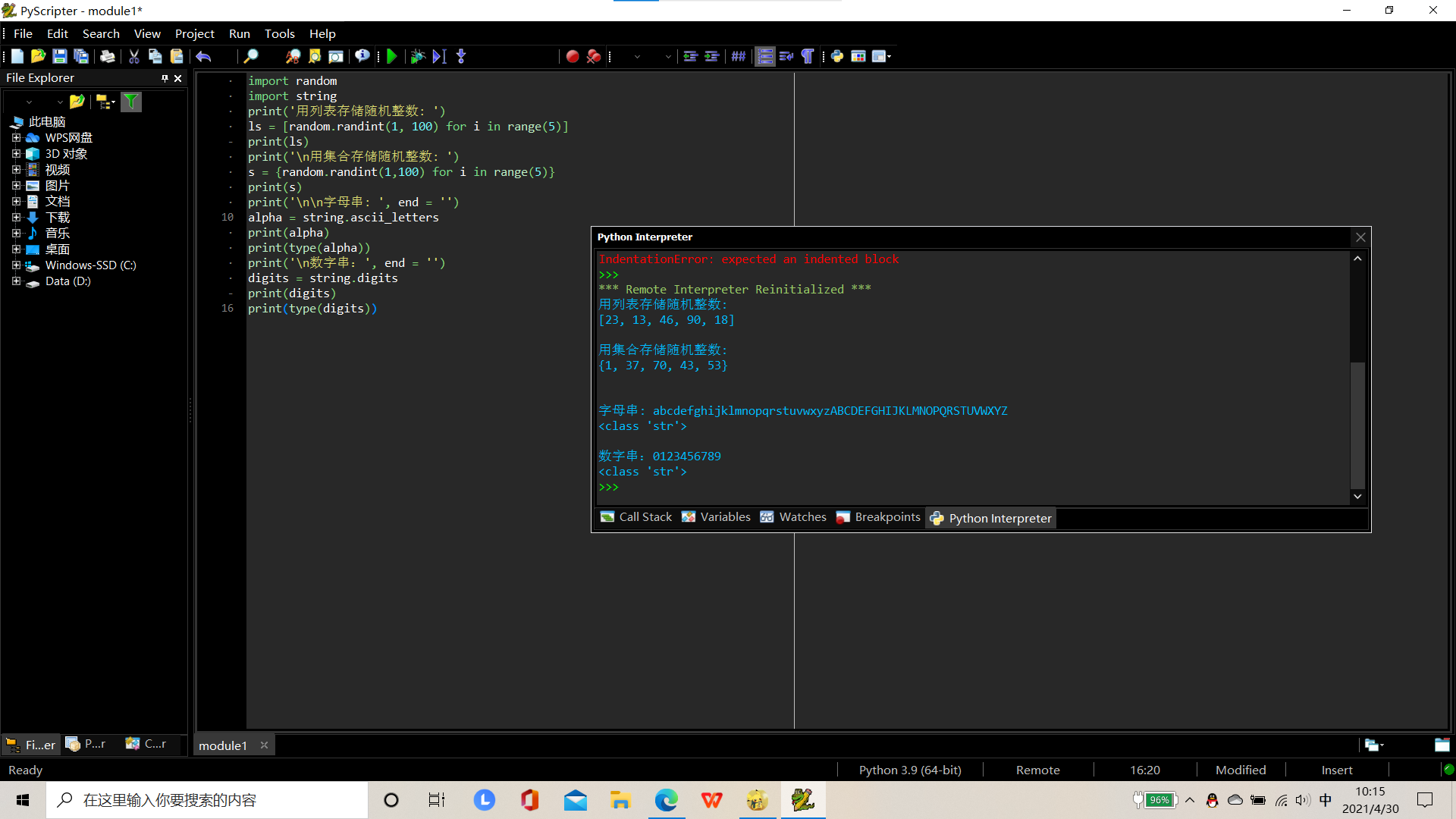Open Microsoft Edge from the taskbar
Screen dimensions: 1456x819
click(x=666, y=800)
